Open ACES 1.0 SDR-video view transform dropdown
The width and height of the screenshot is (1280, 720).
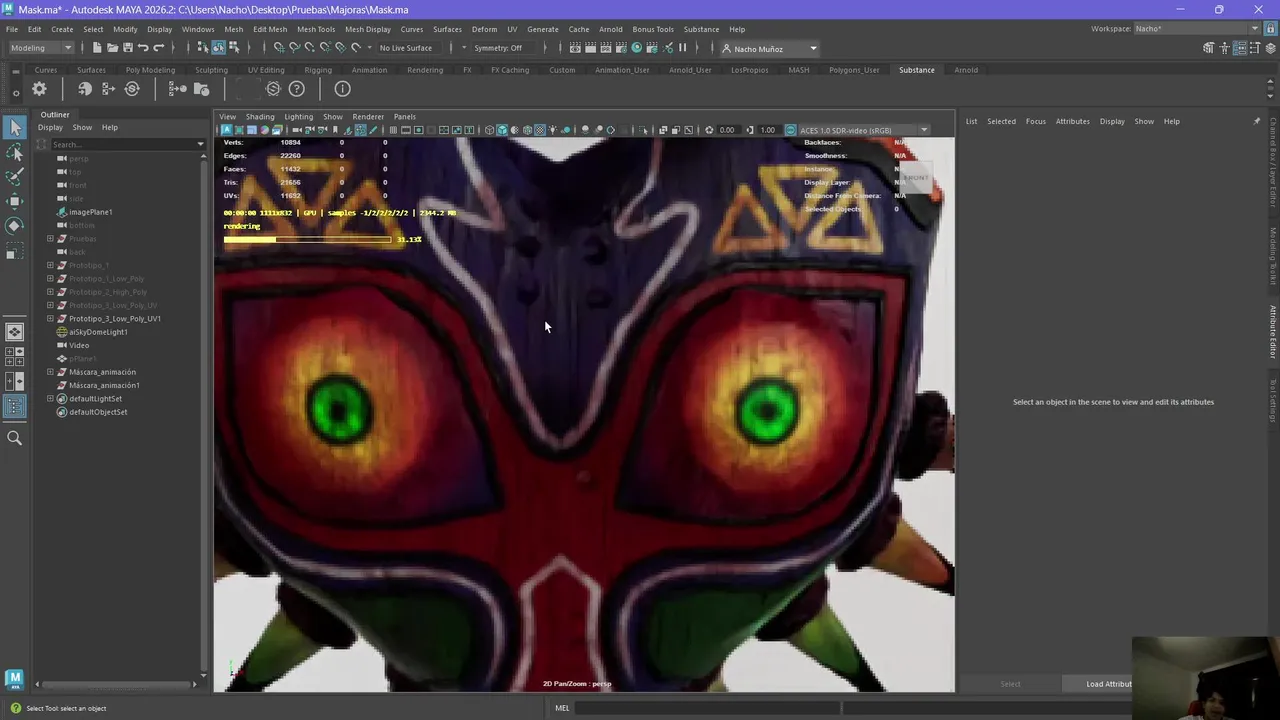point(865,130)
